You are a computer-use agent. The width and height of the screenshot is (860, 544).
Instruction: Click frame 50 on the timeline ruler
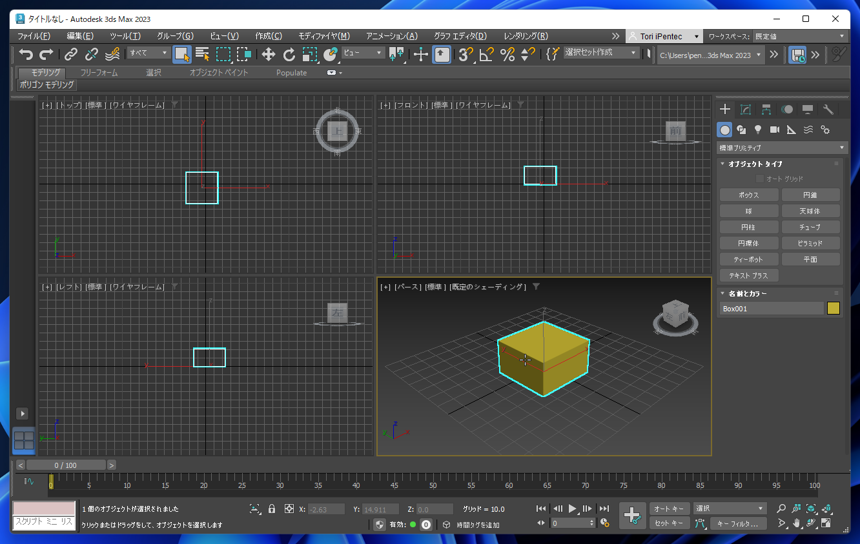coord(432,485)
